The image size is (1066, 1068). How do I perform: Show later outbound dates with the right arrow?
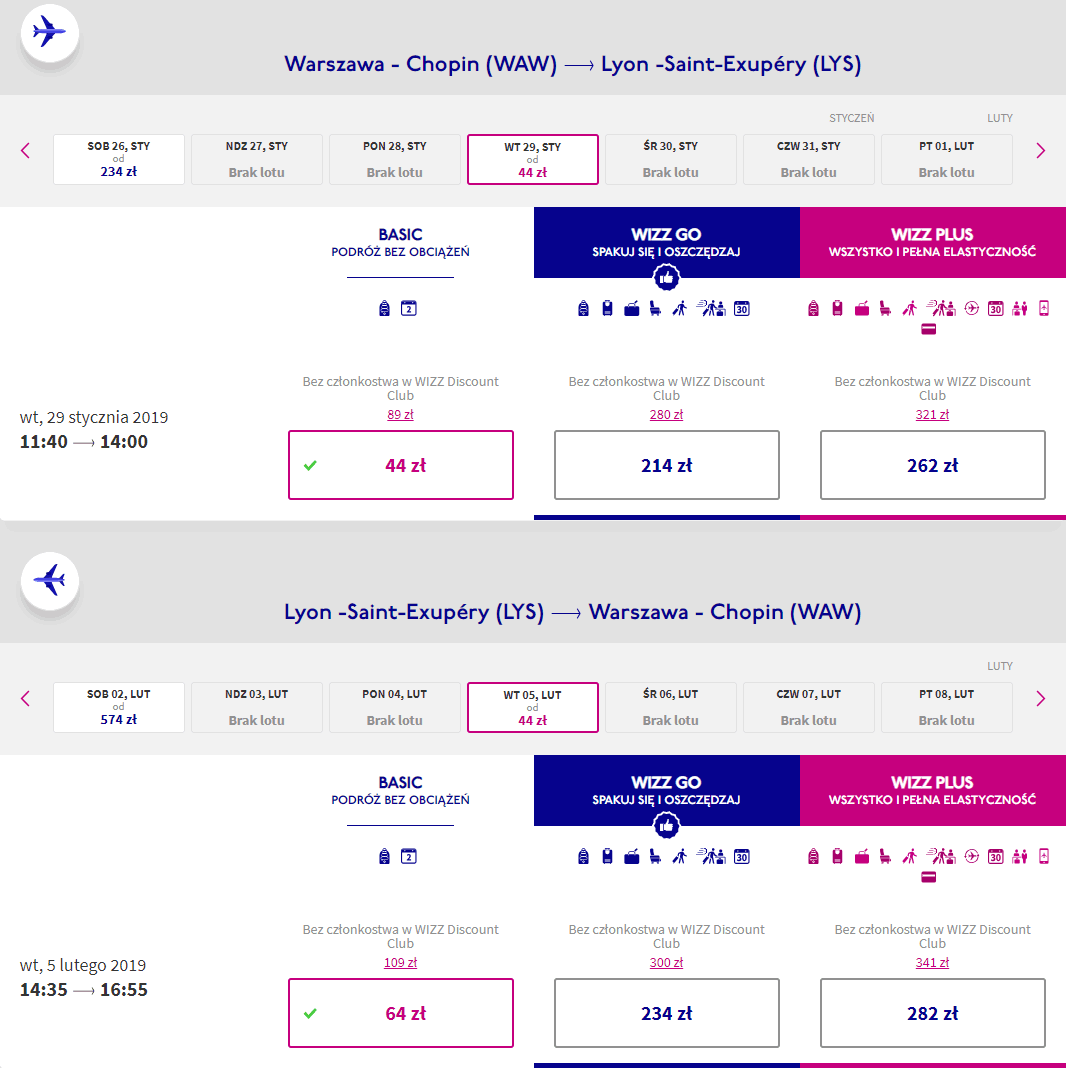(x=1040, y=151)
